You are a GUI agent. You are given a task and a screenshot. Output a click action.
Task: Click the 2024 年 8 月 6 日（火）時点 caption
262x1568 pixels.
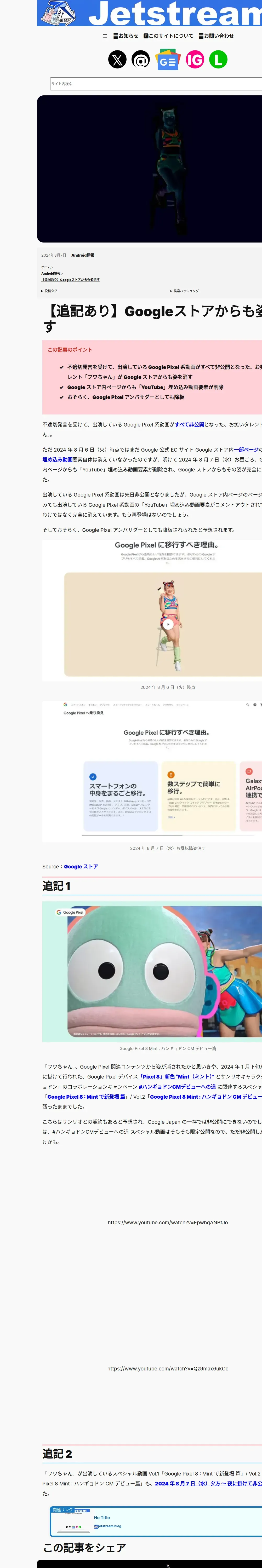(x=168, y=687)
